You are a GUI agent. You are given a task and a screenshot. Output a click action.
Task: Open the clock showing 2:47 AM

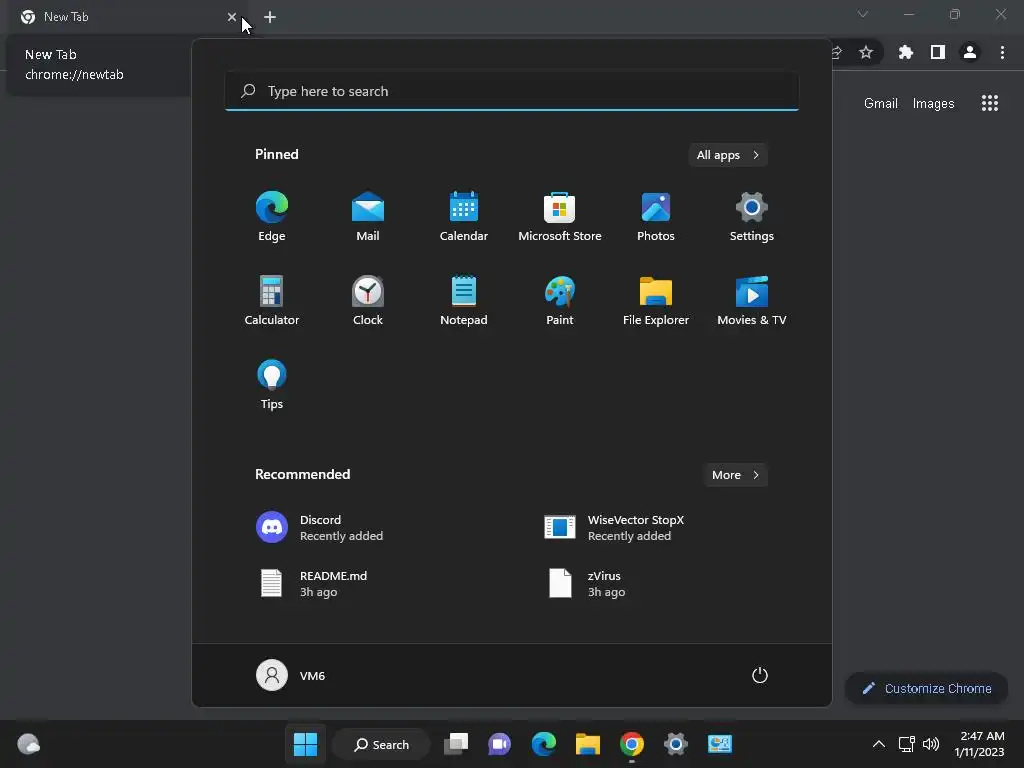tap(979, 744)
